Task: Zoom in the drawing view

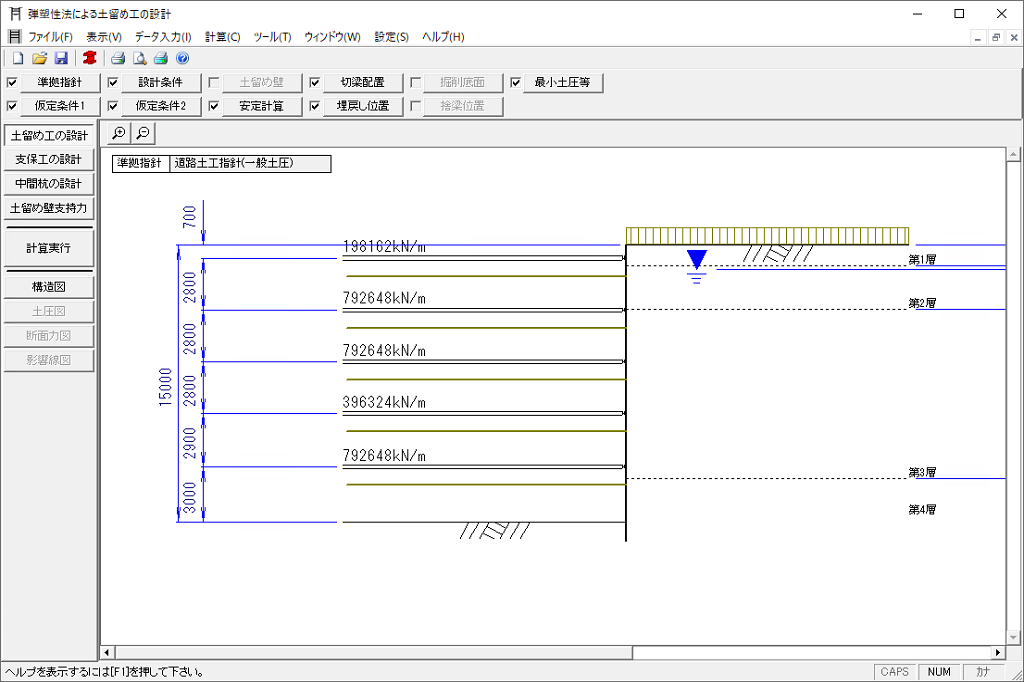Action: point(119,133)
